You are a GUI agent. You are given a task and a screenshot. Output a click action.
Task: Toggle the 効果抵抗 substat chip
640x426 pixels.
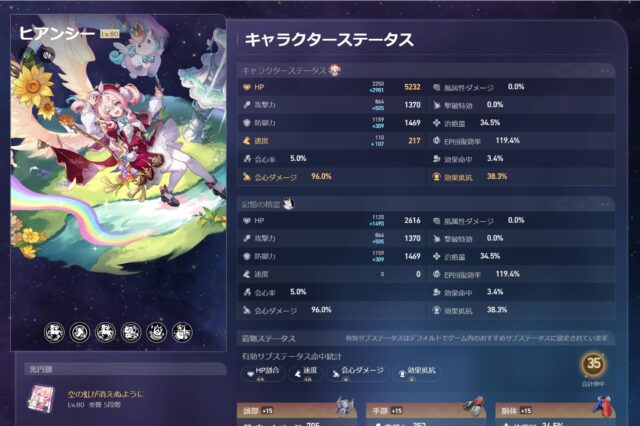point(417,373)
